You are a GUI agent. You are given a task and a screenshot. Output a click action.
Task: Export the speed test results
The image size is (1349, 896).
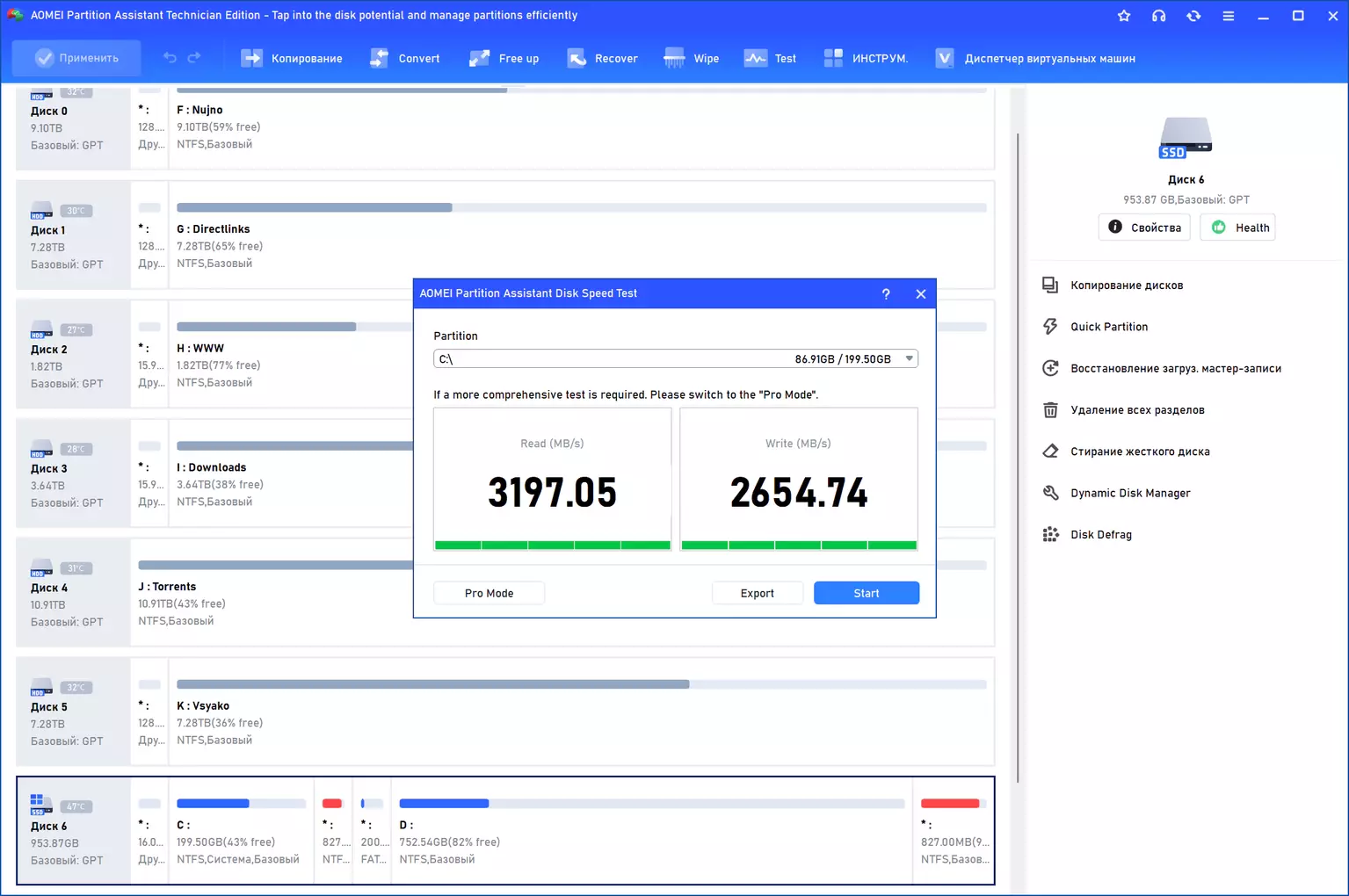[757, 593]
